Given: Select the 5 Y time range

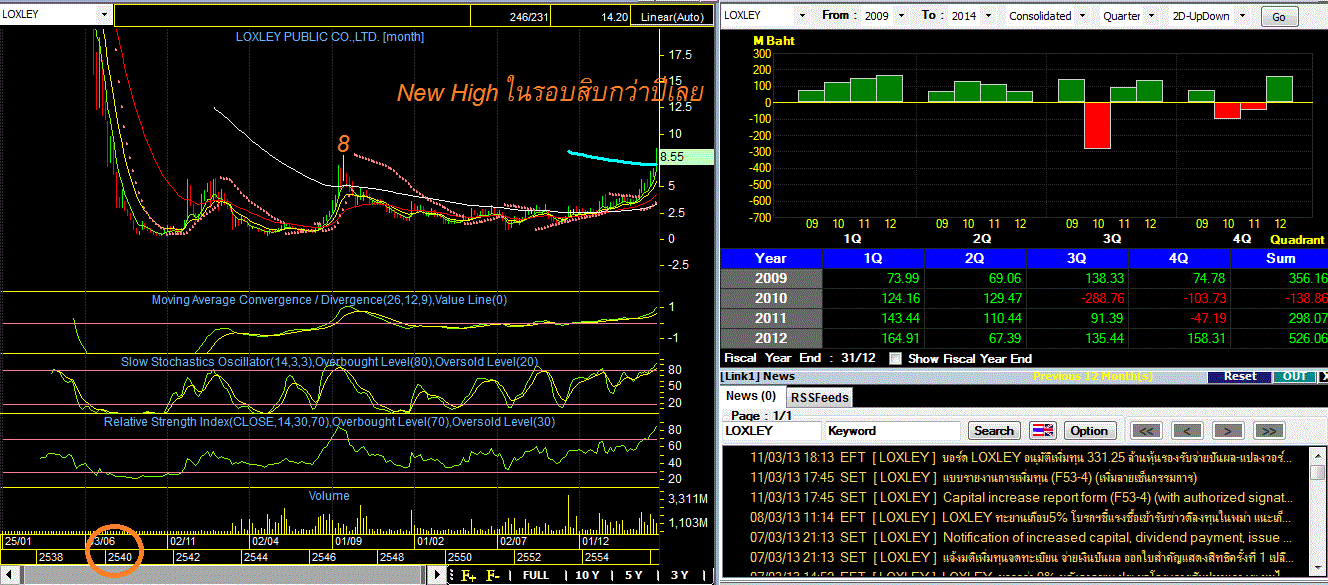Looking at the screenshot, I should pos(633,575).
